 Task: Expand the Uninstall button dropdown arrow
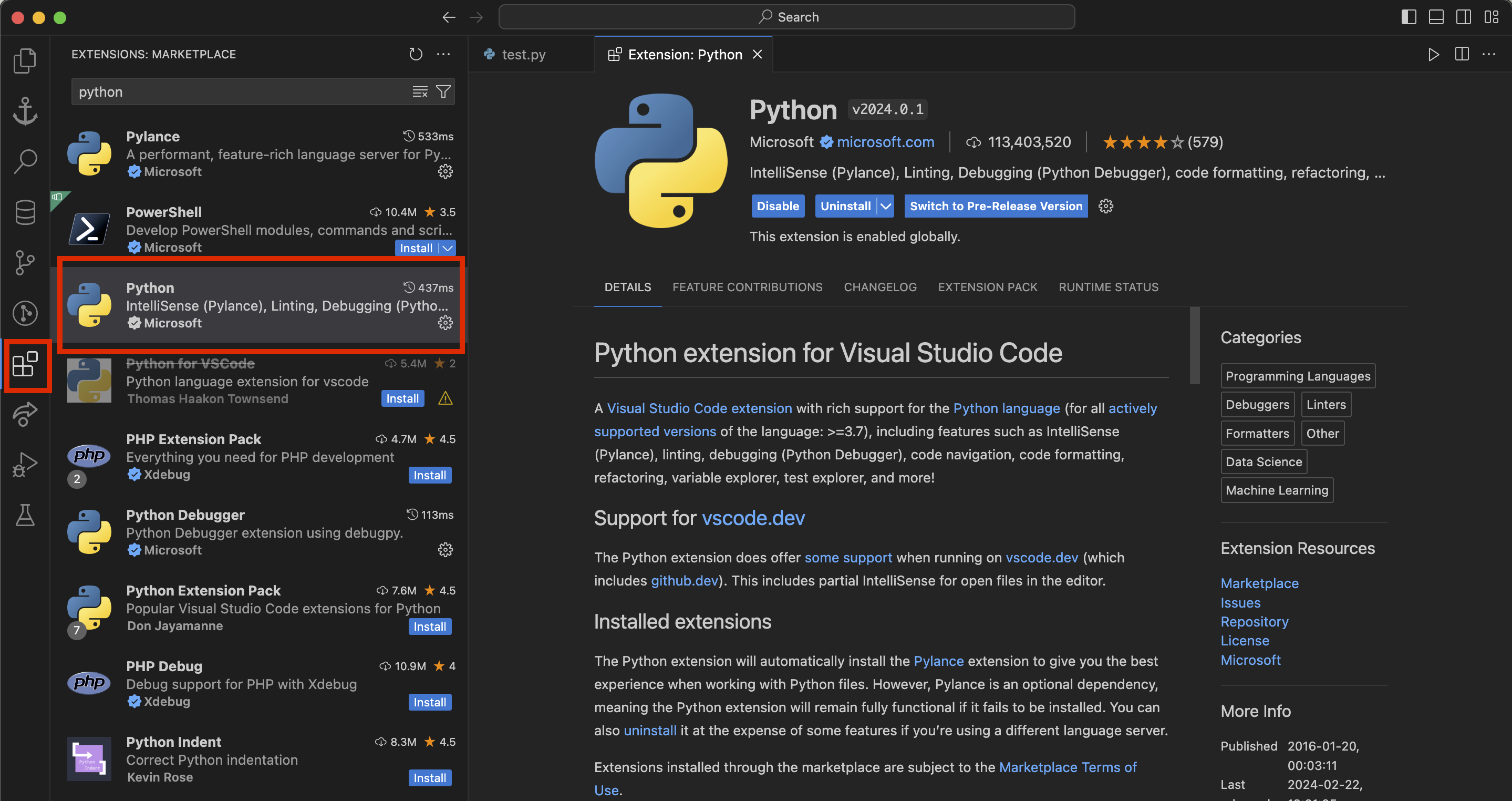[x=886, y=206]
